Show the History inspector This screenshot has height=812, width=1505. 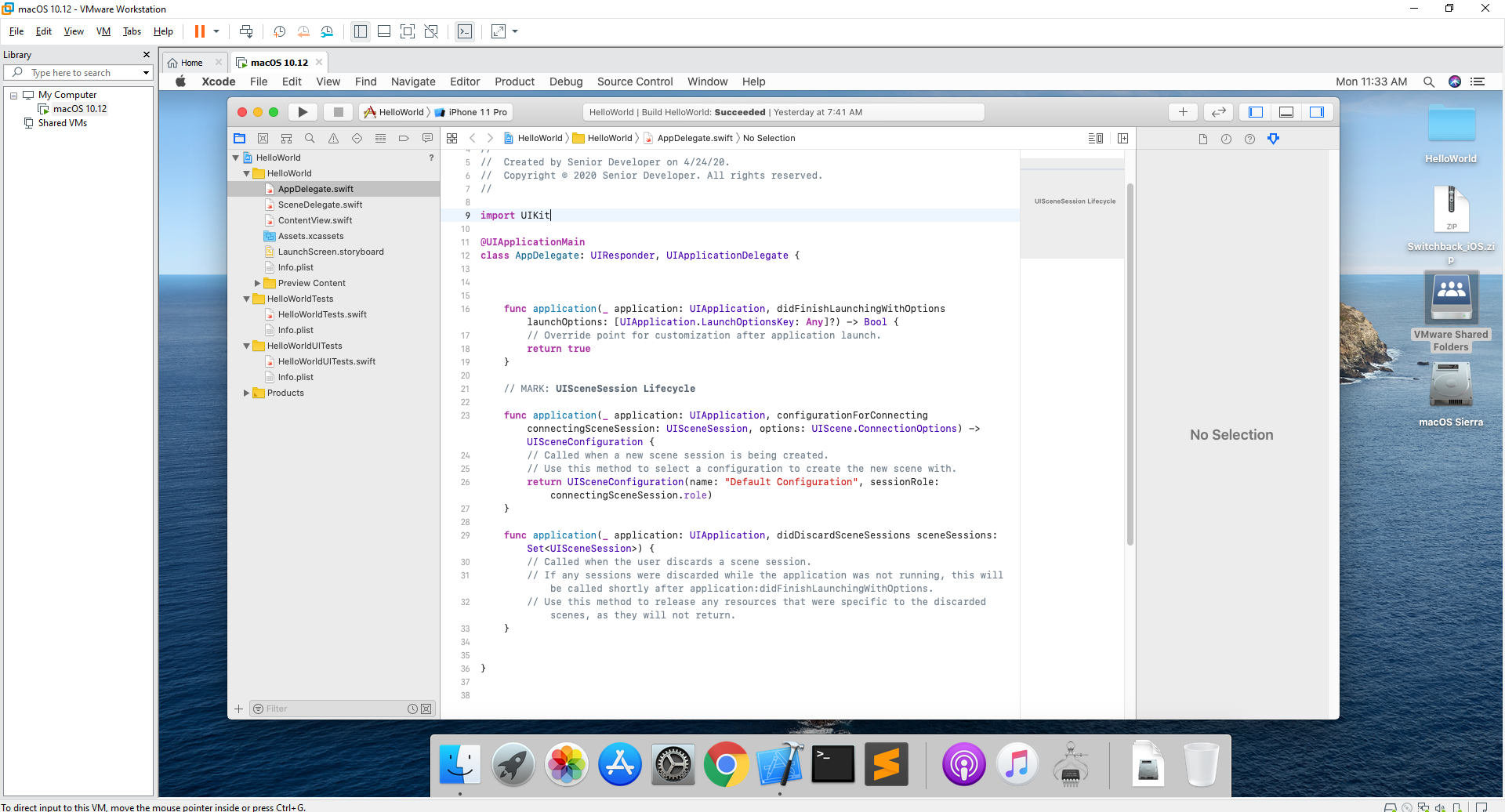coord(1227,139)
